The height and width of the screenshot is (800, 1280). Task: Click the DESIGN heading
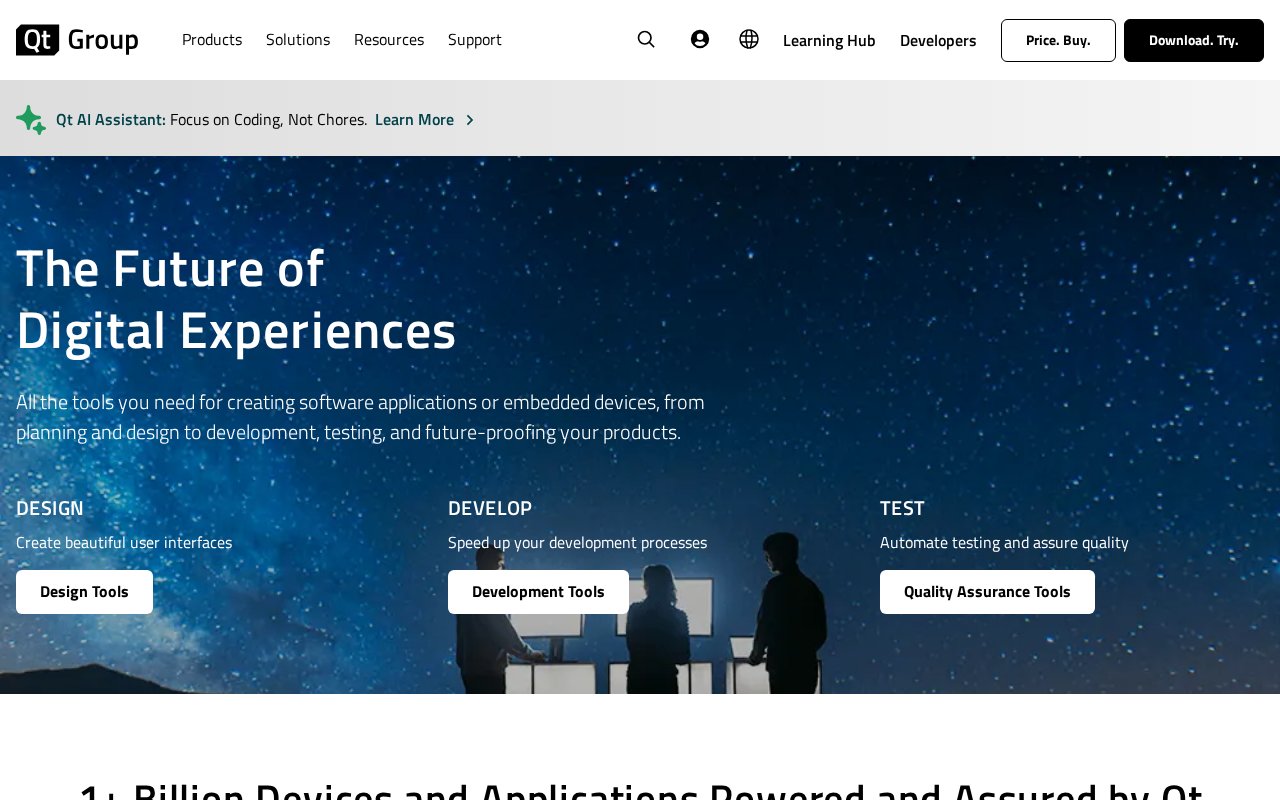click(50, 508)
